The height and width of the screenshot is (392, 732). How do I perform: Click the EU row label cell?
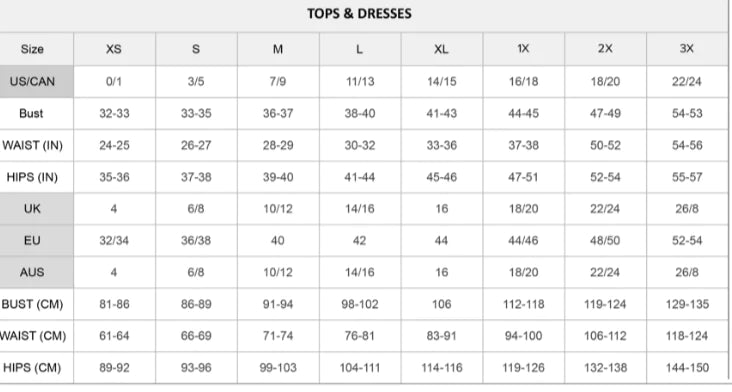[x=36, y=240]
